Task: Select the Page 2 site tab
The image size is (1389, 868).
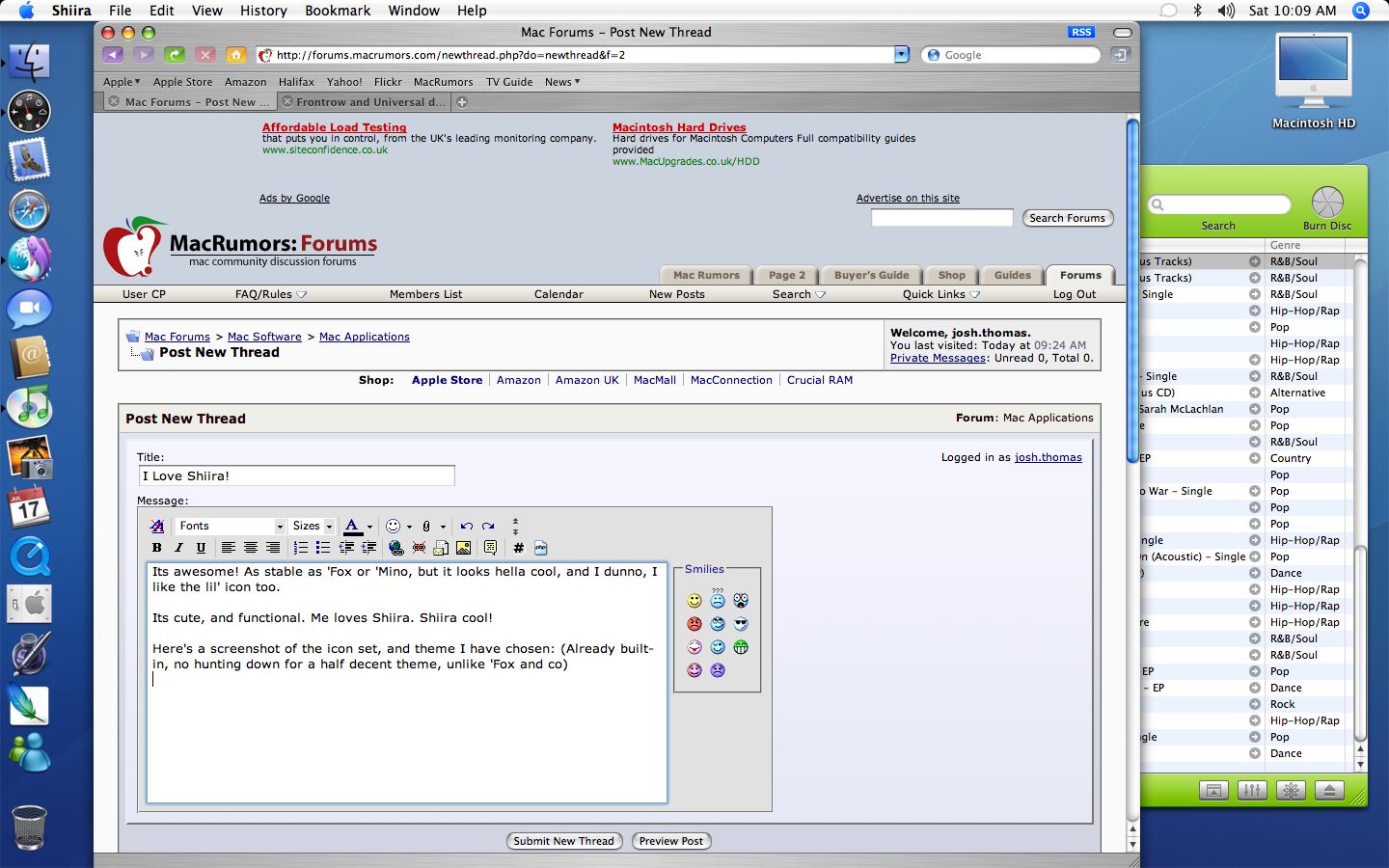Action: (786, 275)
